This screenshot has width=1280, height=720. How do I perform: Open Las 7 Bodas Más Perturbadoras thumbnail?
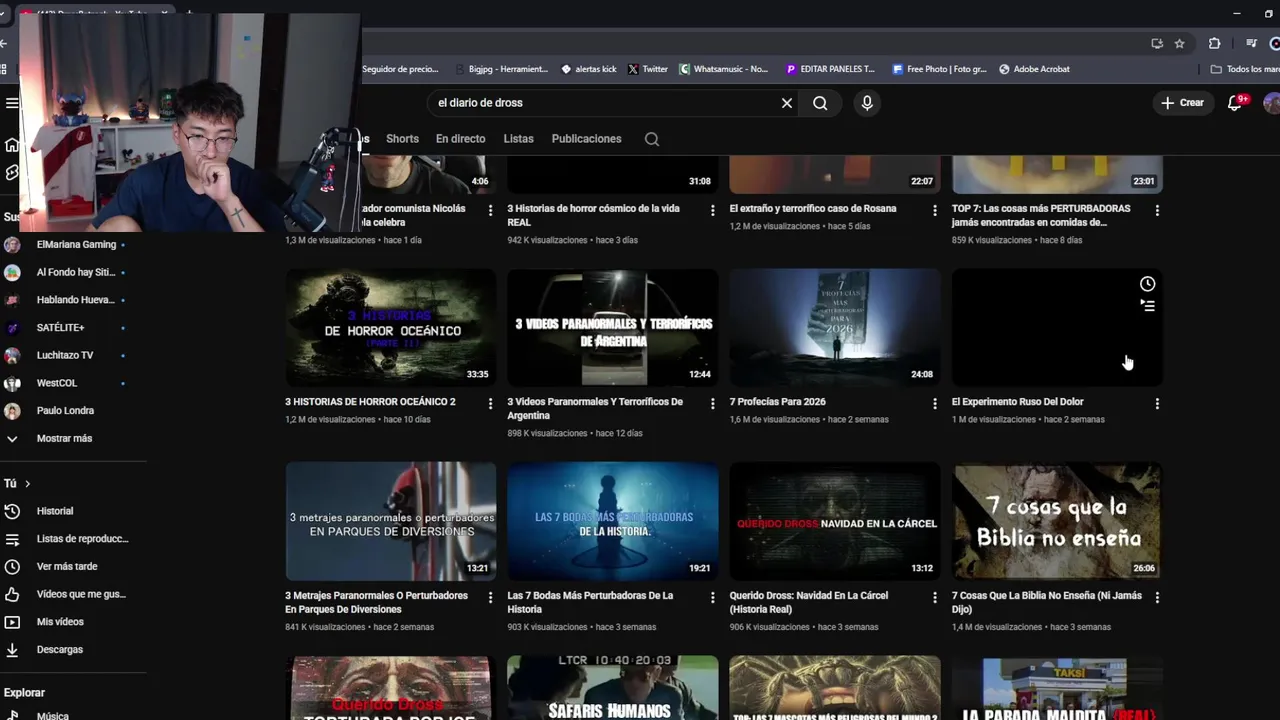(x=613, y=521)
